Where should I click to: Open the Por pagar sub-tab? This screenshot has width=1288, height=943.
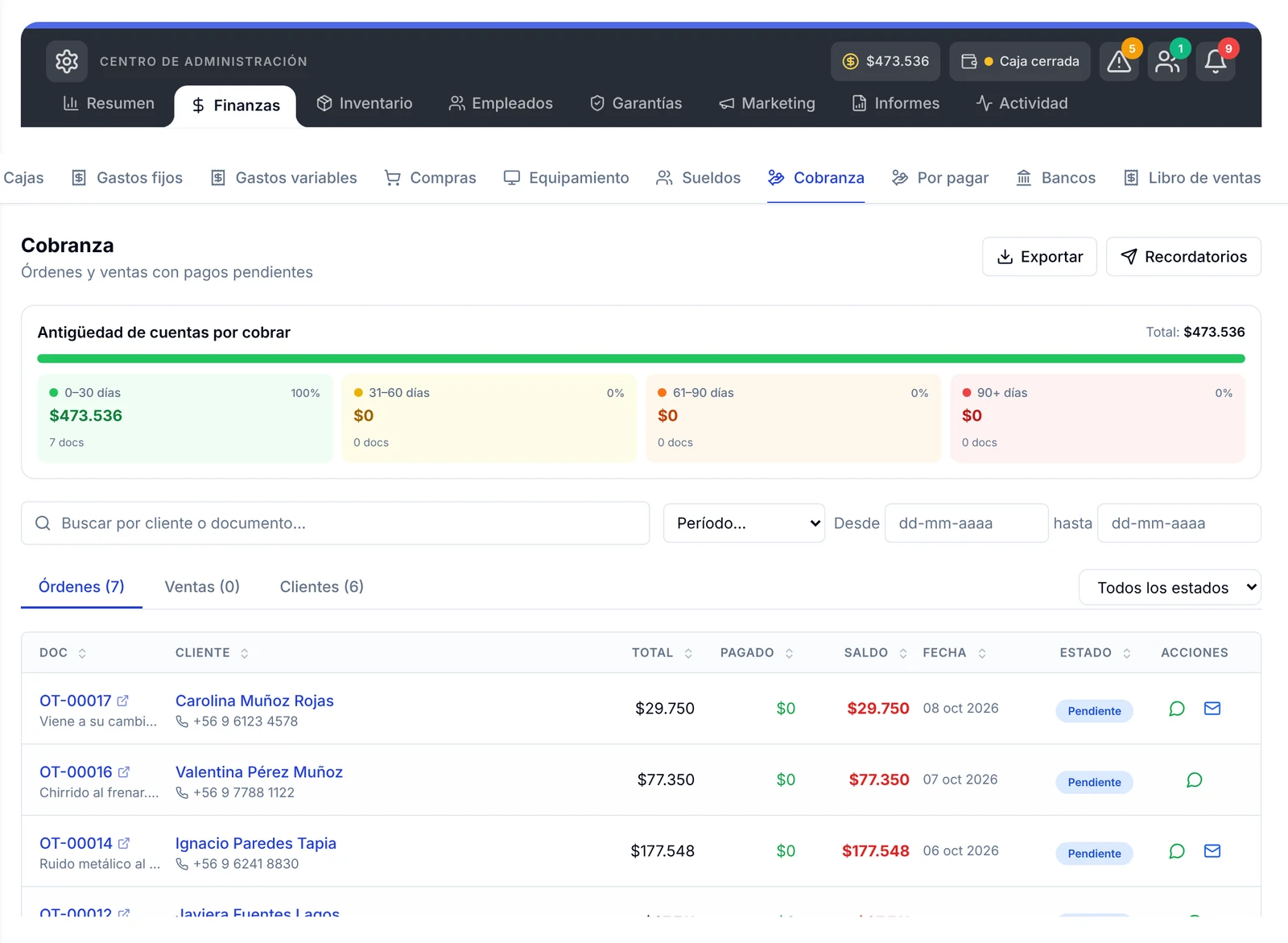pyautogui.click(x=940, y=178)
